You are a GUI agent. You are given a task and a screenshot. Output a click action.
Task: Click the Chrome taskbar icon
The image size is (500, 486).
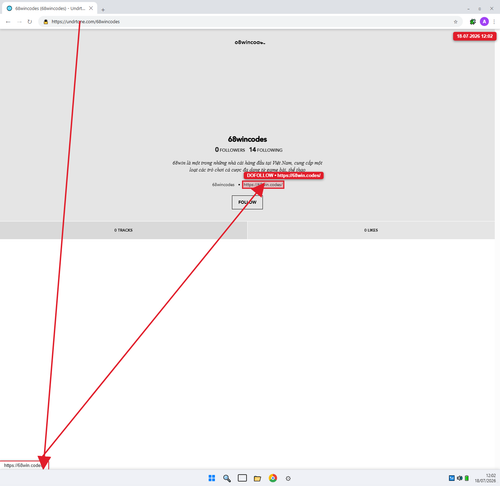pyautogui.click(x=273, y=478)
